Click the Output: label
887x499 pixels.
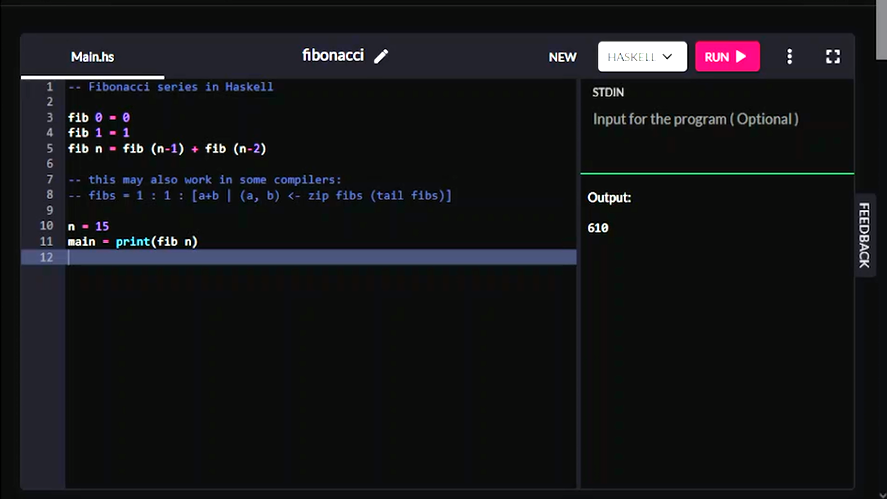tap(609, 197)
